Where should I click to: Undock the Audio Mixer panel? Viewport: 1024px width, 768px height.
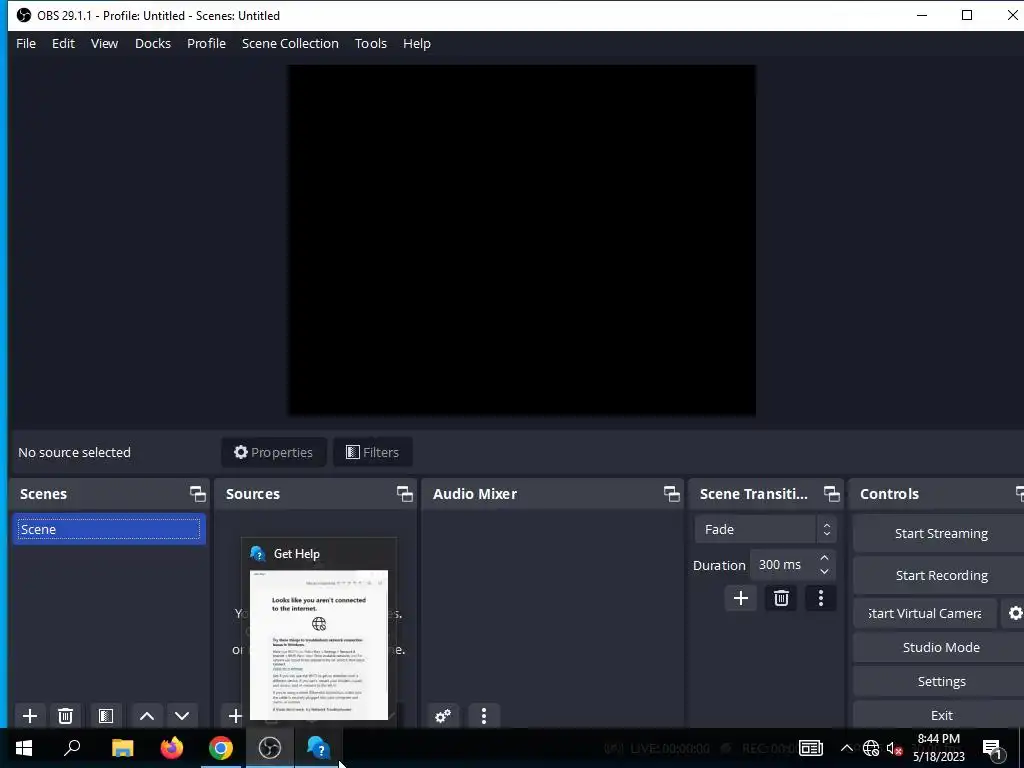coord(671,494)
